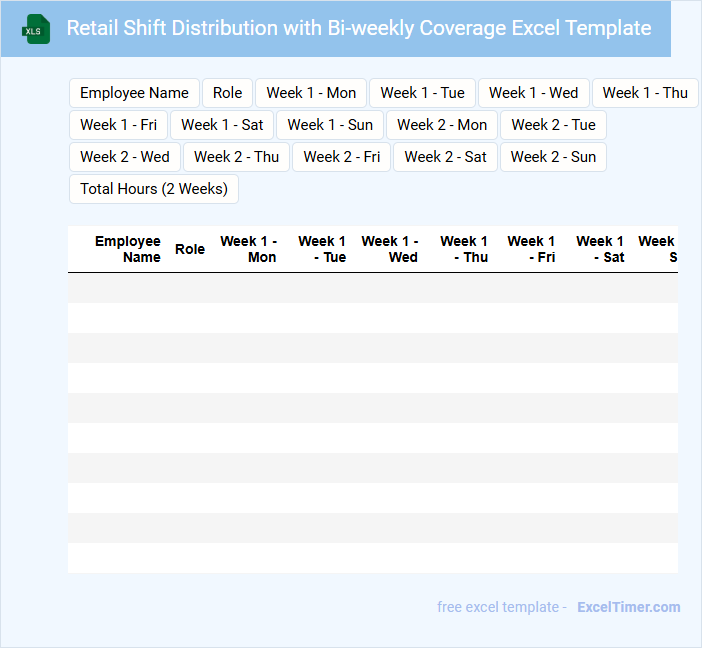This screenshot has width=702, height=648.
Task: Select the Employee Name tag
Action: [x=134, y=93]
